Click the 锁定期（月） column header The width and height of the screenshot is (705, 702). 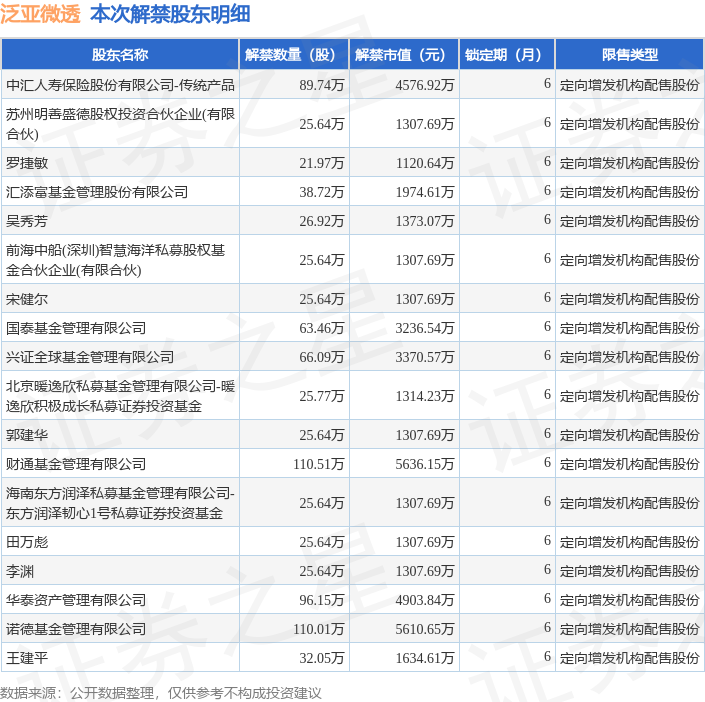[507, 54]
